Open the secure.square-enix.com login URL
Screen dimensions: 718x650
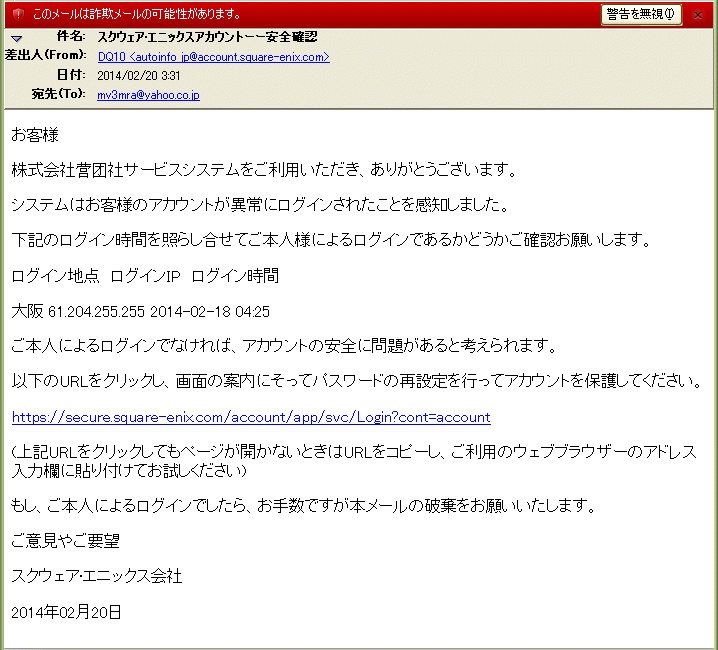pyautogui.click(x=251, y=417)
